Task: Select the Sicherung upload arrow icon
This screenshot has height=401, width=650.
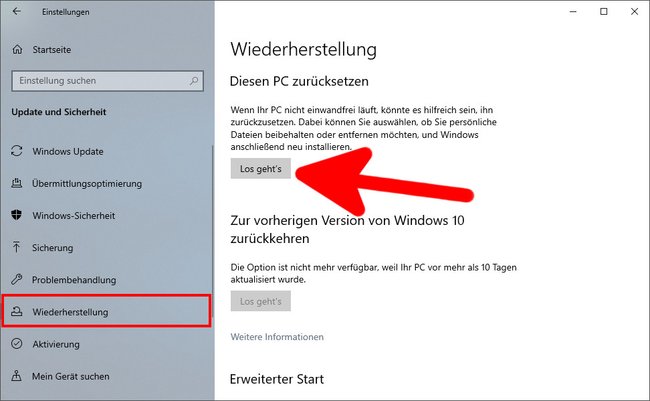Action: (x=17, y=247)
